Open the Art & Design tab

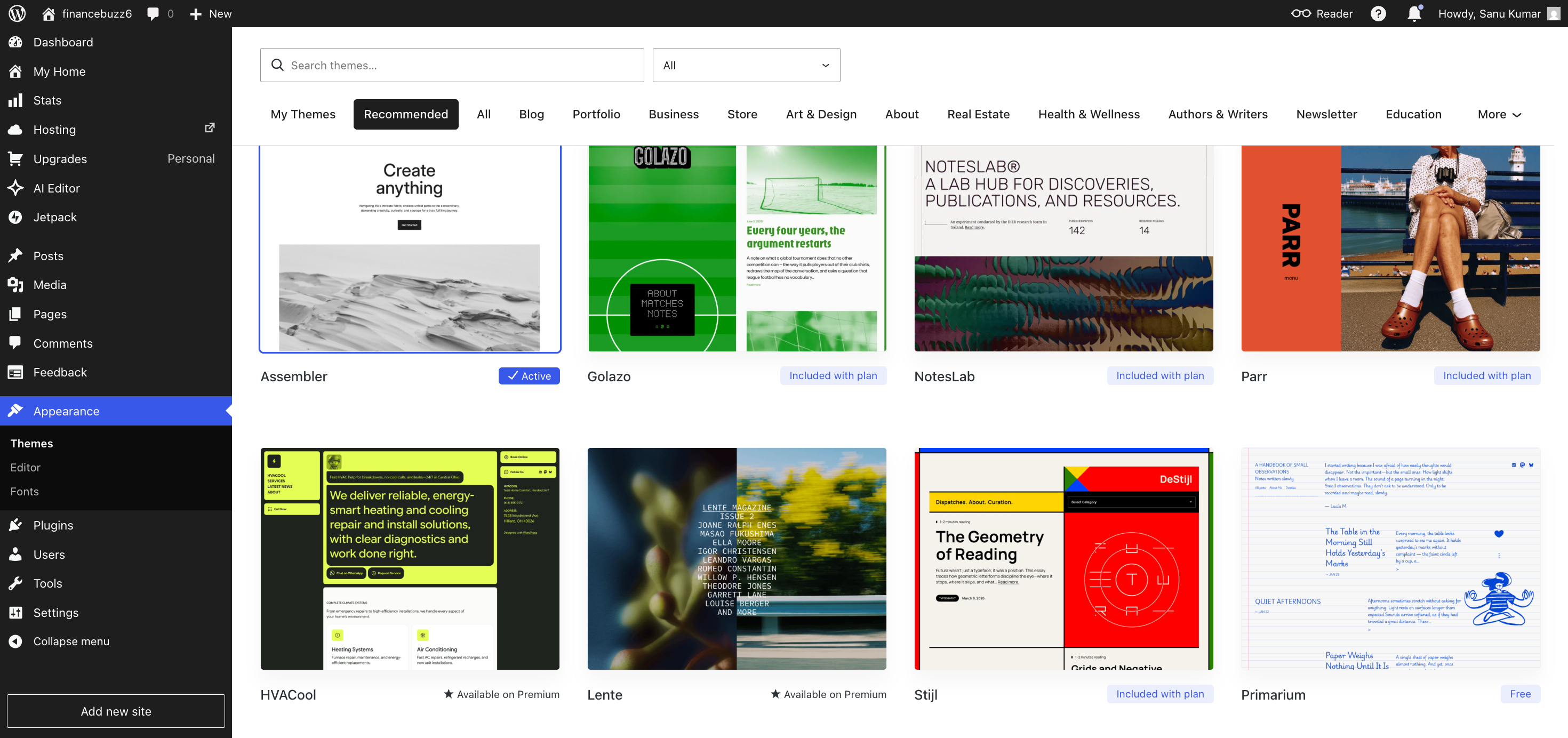click(821, 115)
